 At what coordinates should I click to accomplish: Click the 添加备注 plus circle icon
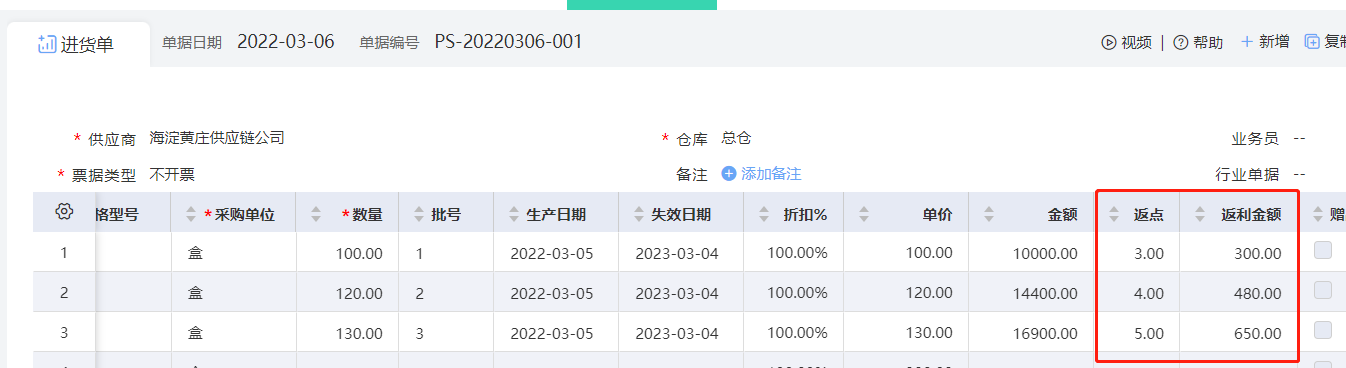point(729,174)
